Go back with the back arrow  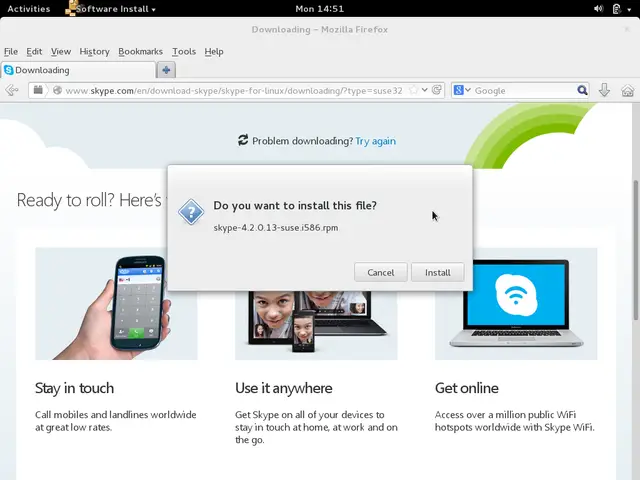(x=12, y=90)
